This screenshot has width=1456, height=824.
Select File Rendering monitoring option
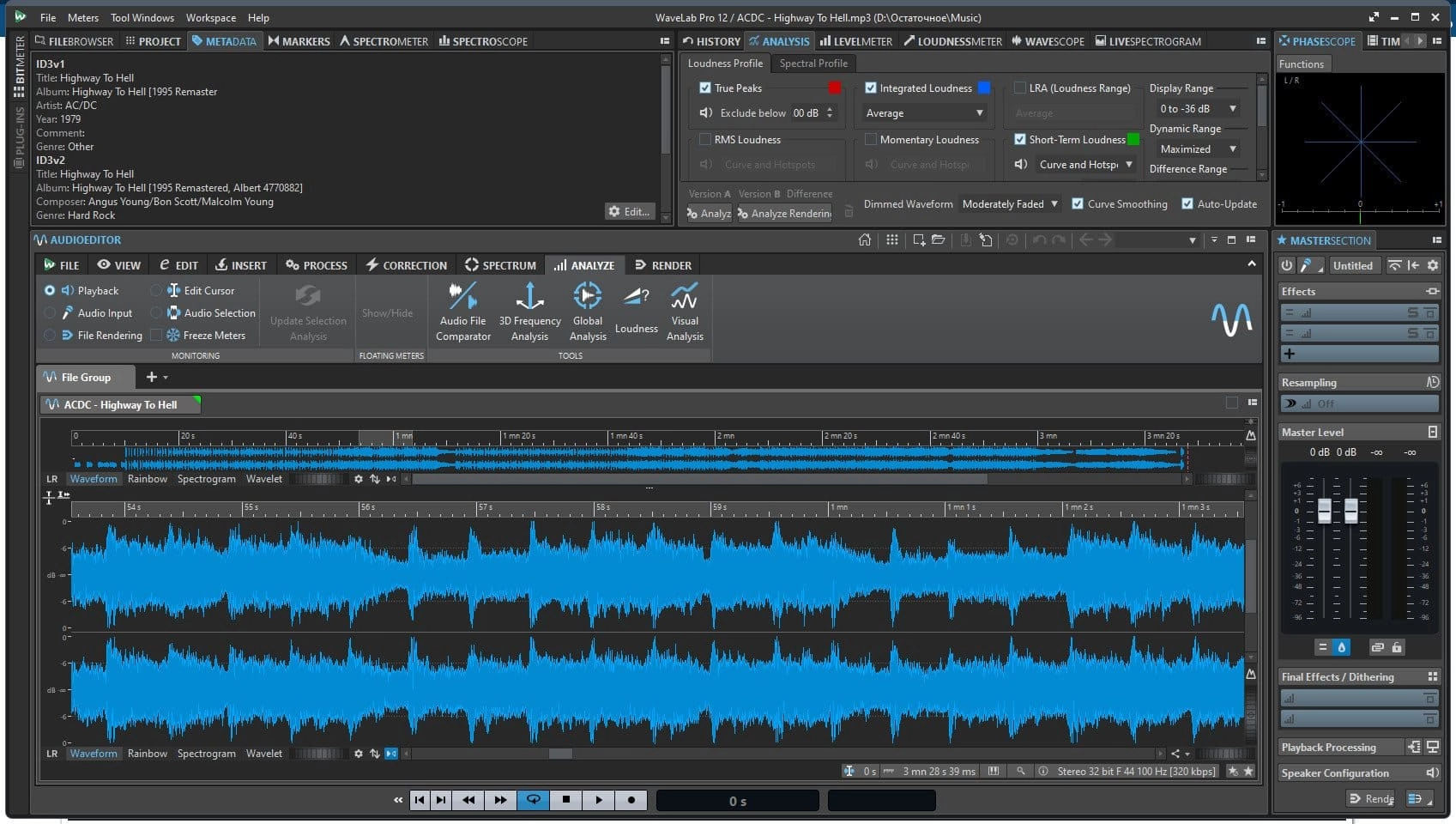(x=50, y=336)
